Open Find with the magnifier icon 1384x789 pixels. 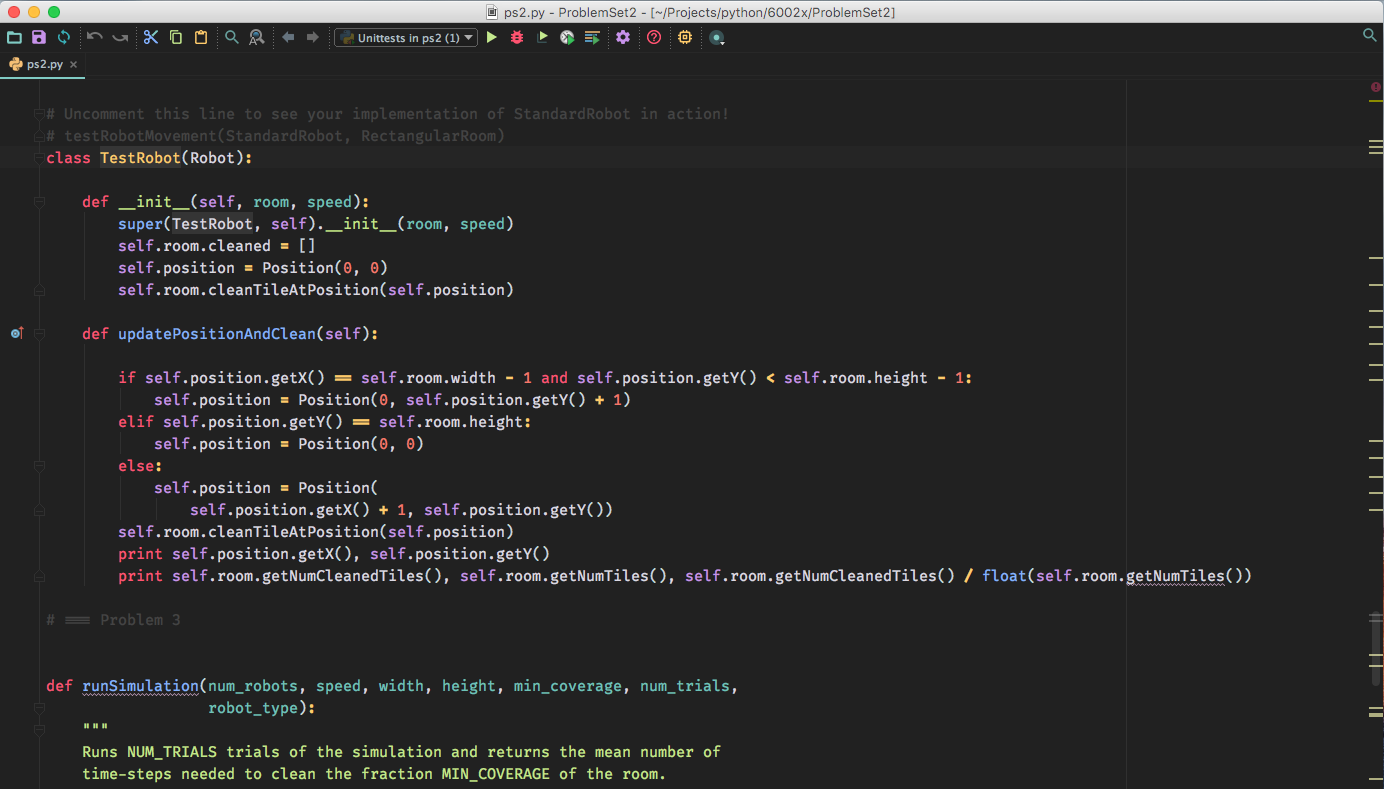pyautogui.click(x=231, y=37)
